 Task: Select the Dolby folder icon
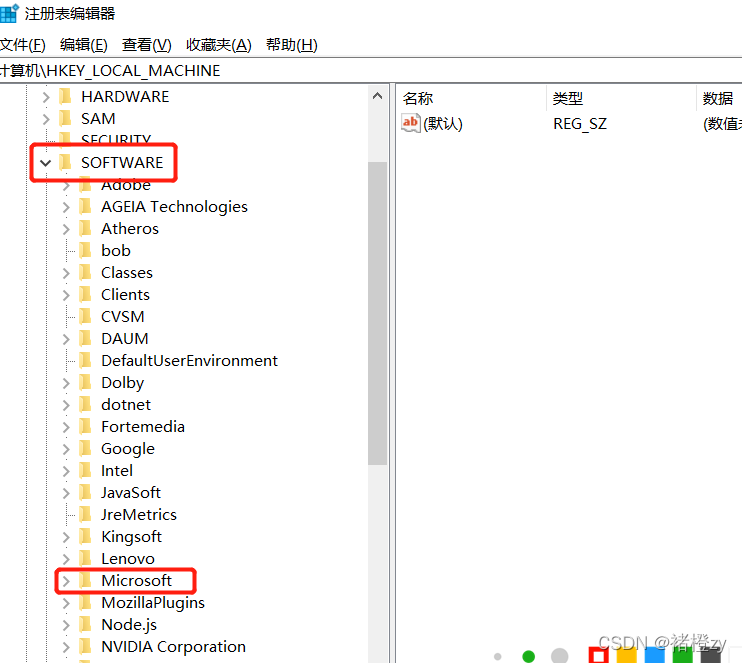(x=85, y=382)
